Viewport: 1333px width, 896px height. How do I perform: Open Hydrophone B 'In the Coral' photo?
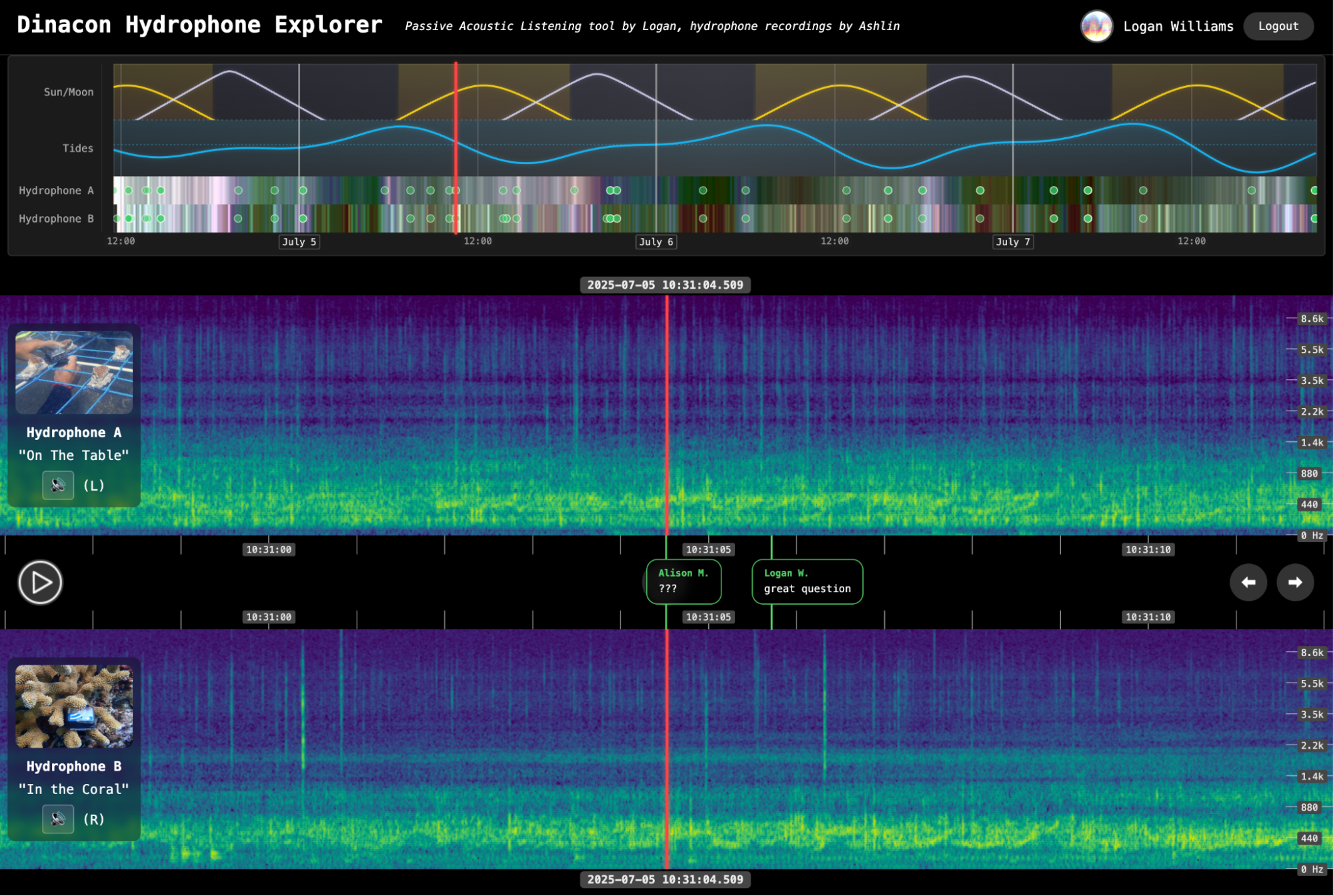pos(74,707)
